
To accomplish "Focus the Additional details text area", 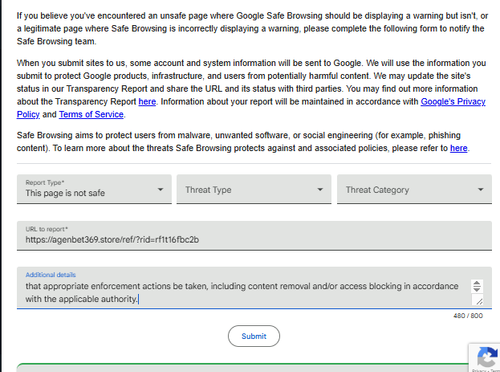I will (254, 288).
